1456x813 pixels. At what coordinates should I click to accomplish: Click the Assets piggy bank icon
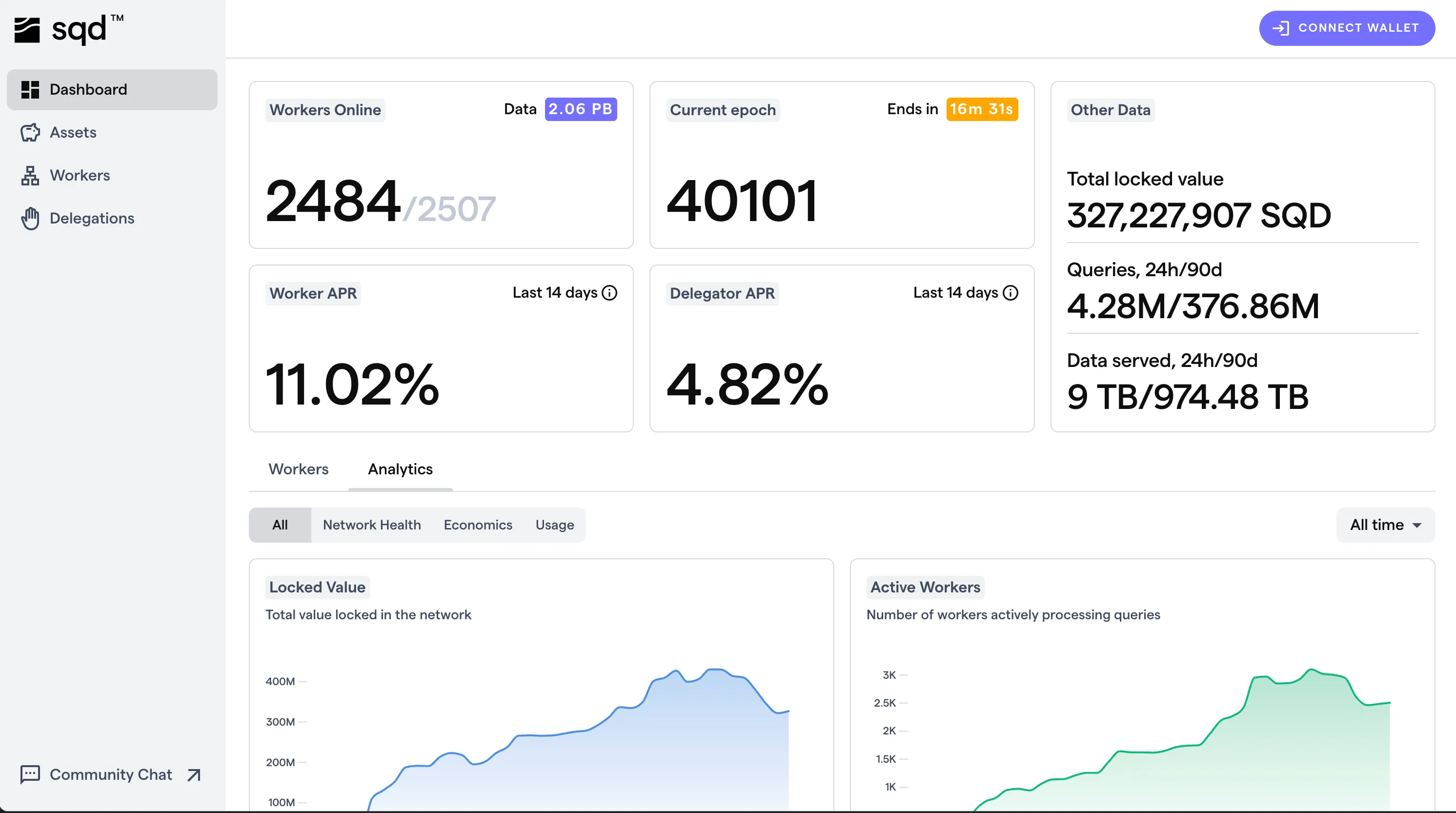click(x=30, y=132)
